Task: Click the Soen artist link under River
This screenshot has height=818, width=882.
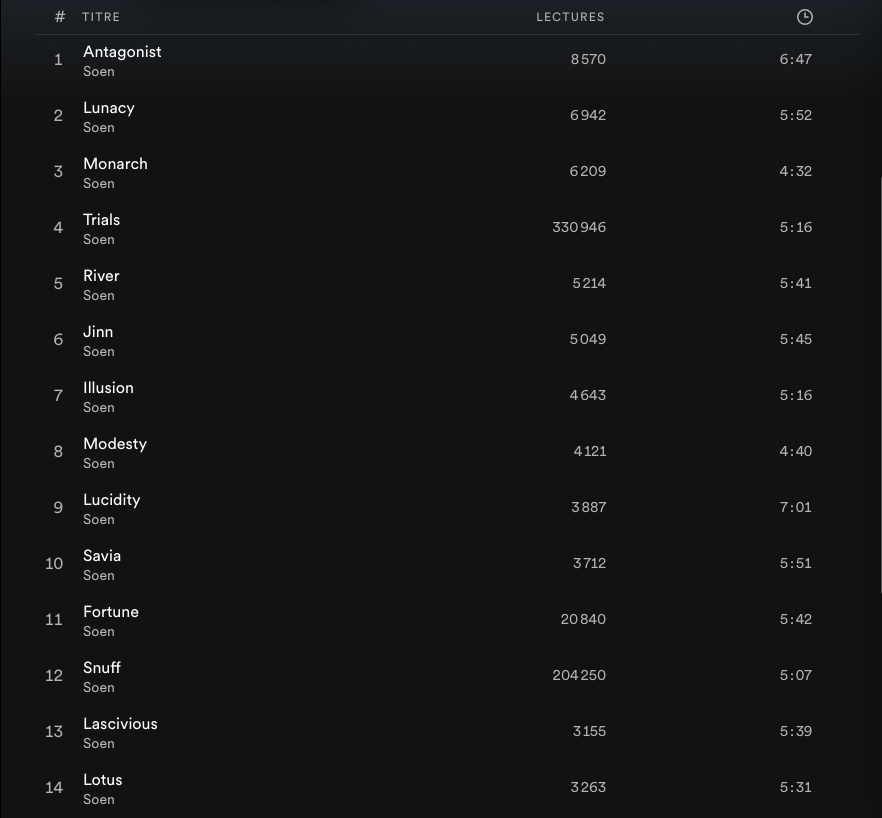Action: coord(98,296)
